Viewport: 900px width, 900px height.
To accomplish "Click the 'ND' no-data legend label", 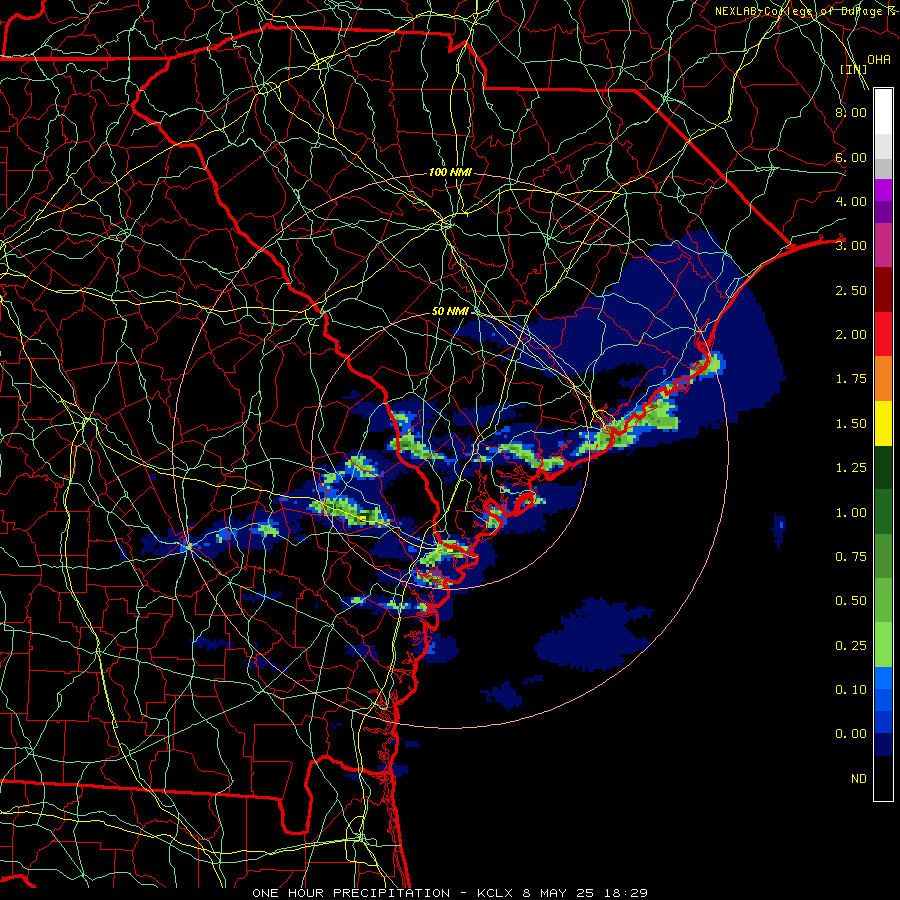I will 859,779.
